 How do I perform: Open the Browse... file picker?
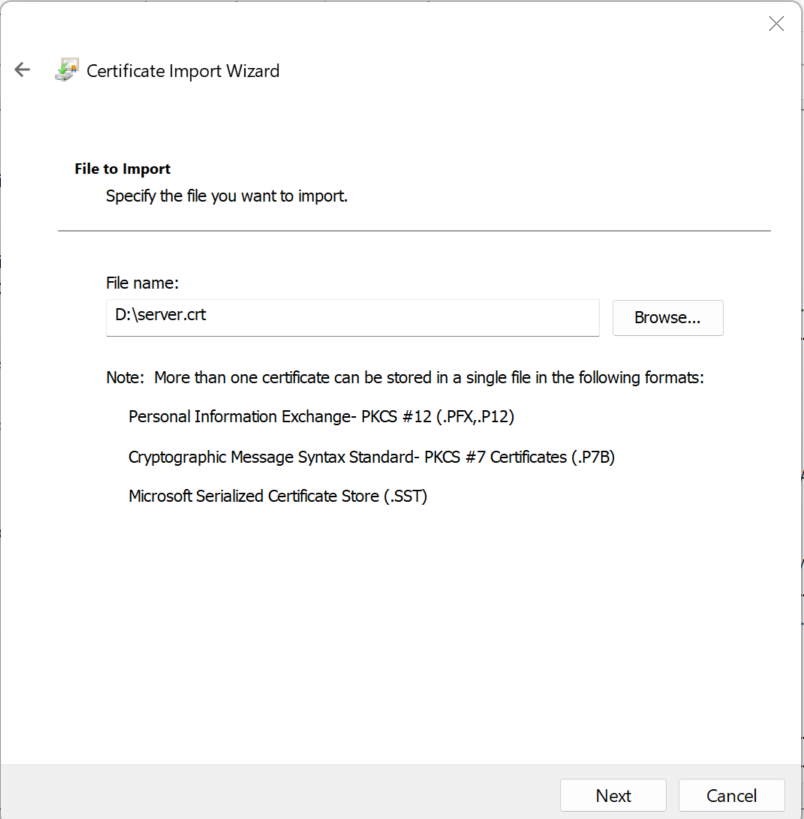[667, 318]
